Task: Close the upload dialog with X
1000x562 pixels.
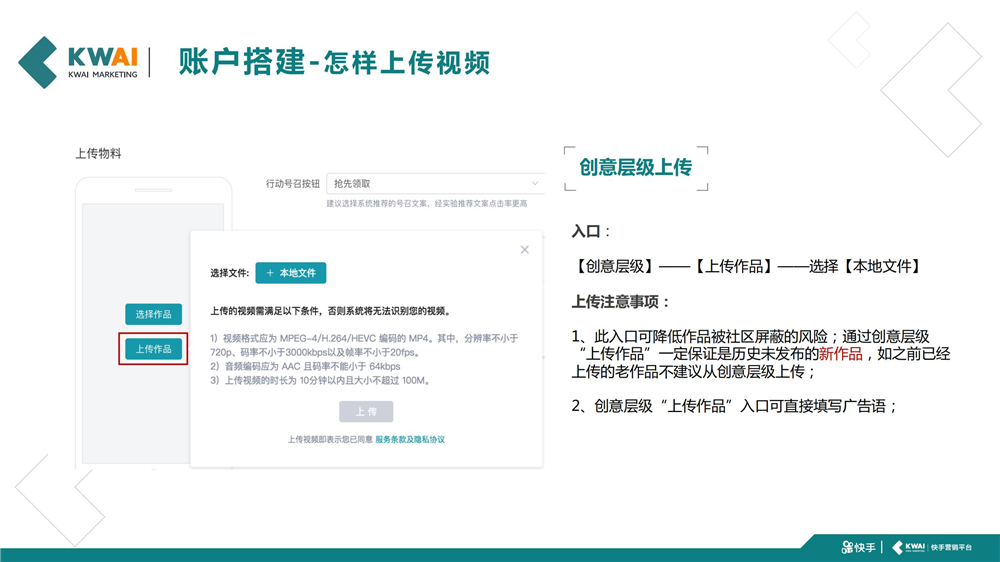Action: [x=525, y=249]
